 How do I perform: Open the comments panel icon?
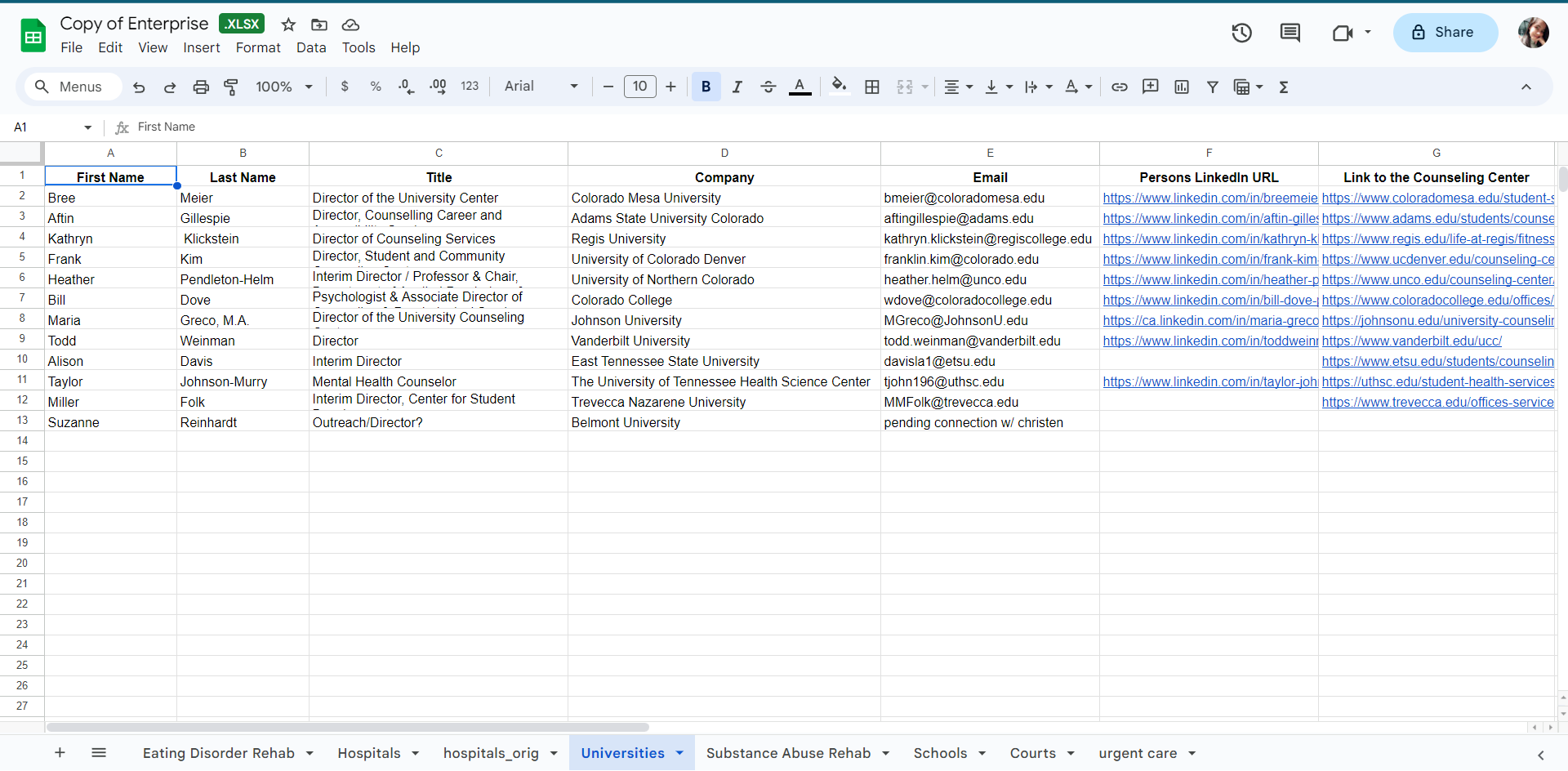click(x=1290, y=33)
